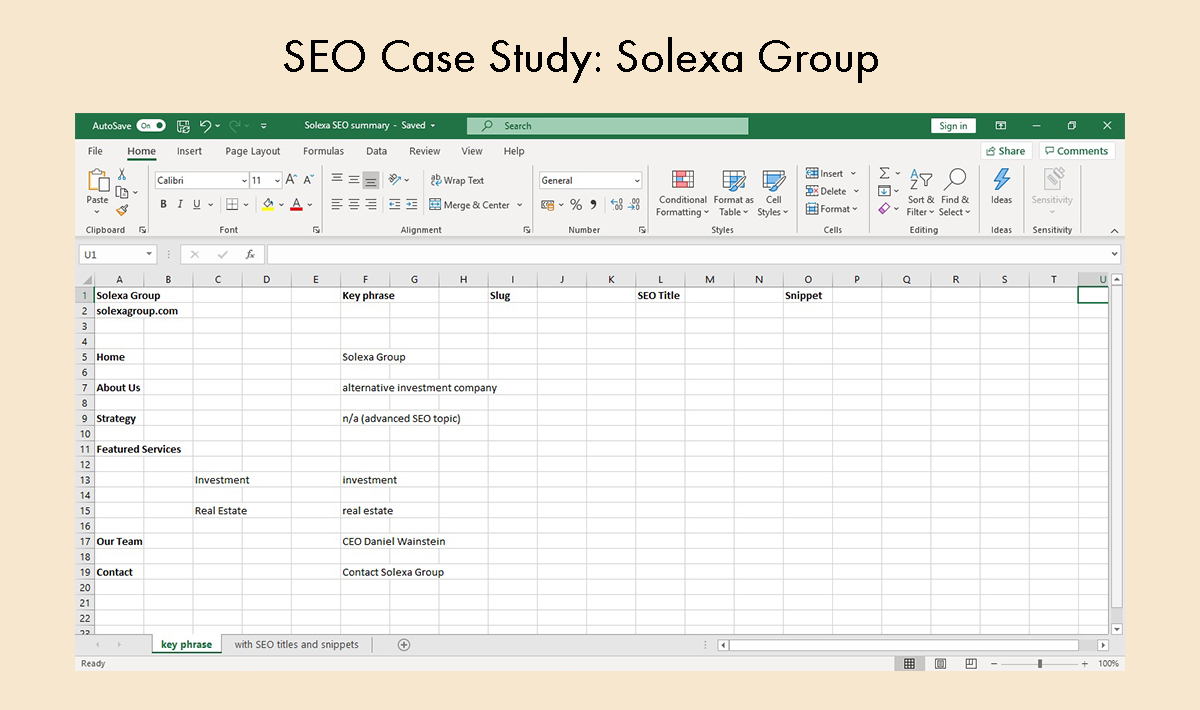The image size is (1200, 710).
Task: Toggle Bottom Align in the Alignment group
Action: coord(371,180)
